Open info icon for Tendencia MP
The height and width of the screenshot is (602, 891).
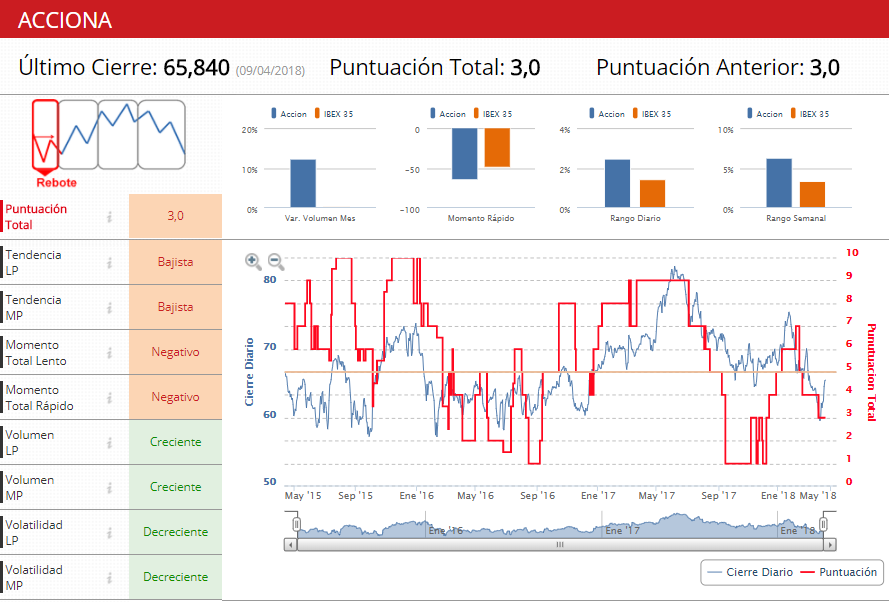[110, 308]
